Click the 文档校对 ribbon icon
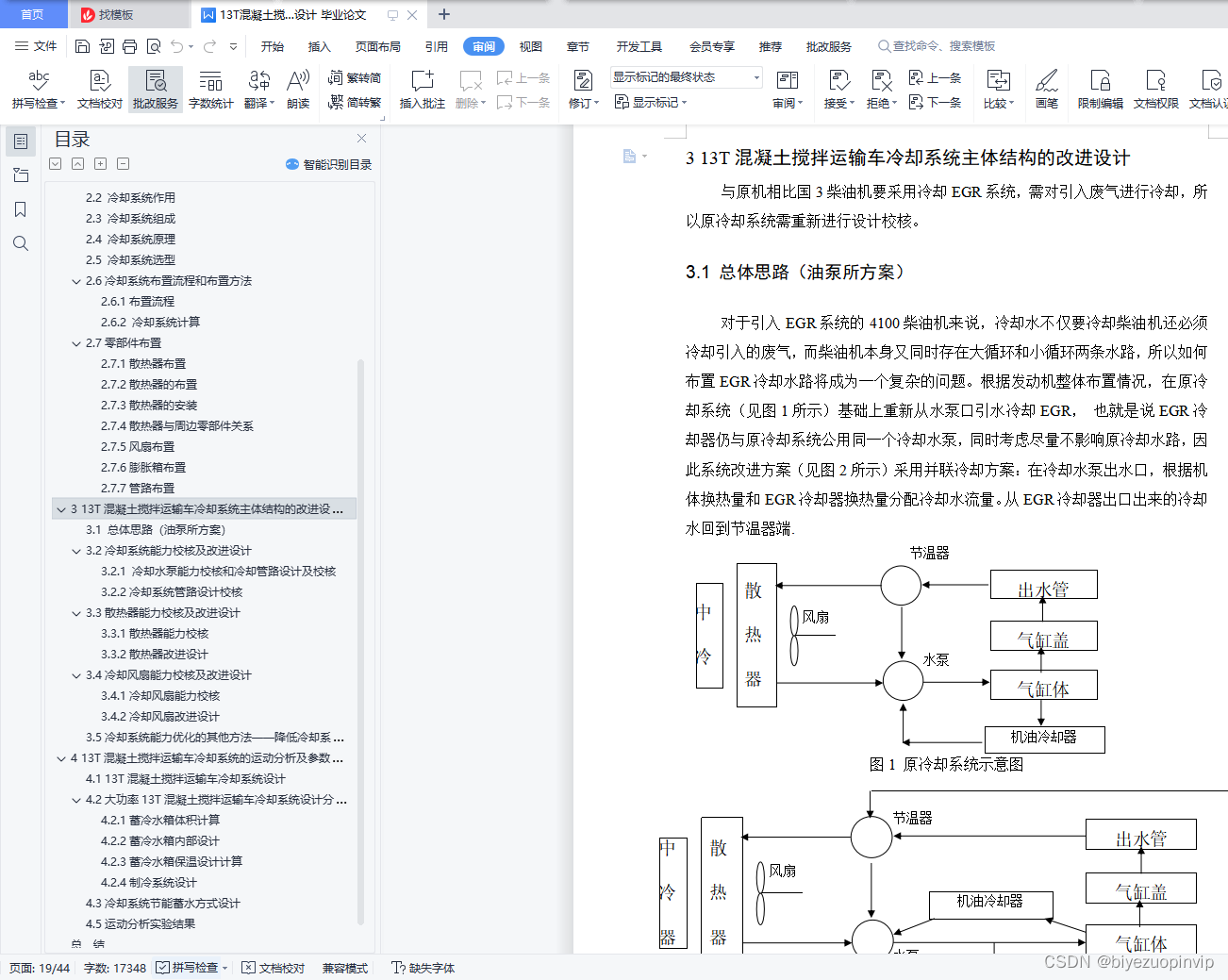The image size is (1228, 980). pos(100,90)
